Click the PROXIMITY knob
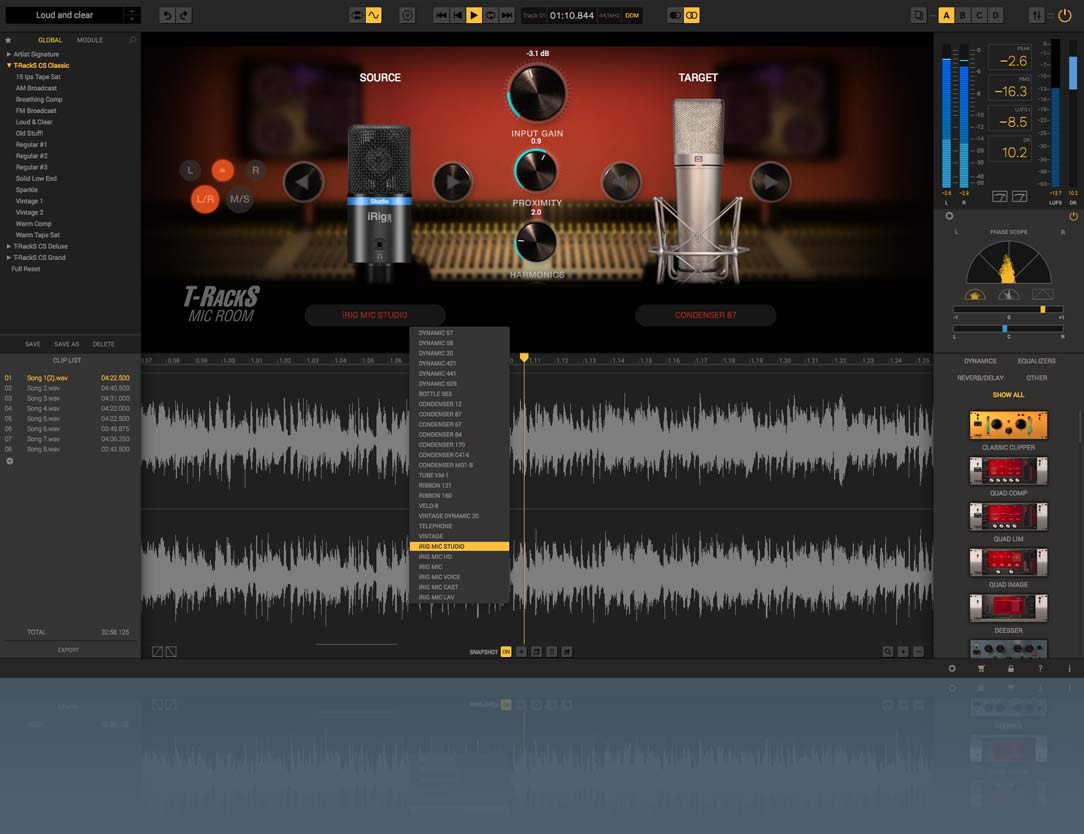The image size is (1084, 834). [x=536, y=171]
